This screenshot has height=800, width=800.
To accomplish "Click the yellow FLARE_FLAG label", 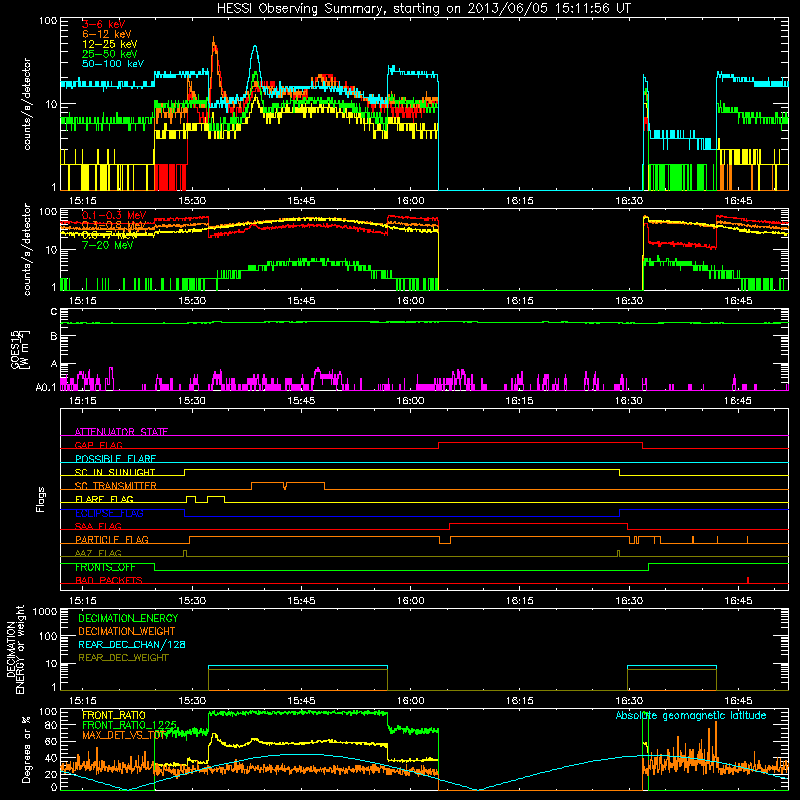I will click(x=104, y=499).
